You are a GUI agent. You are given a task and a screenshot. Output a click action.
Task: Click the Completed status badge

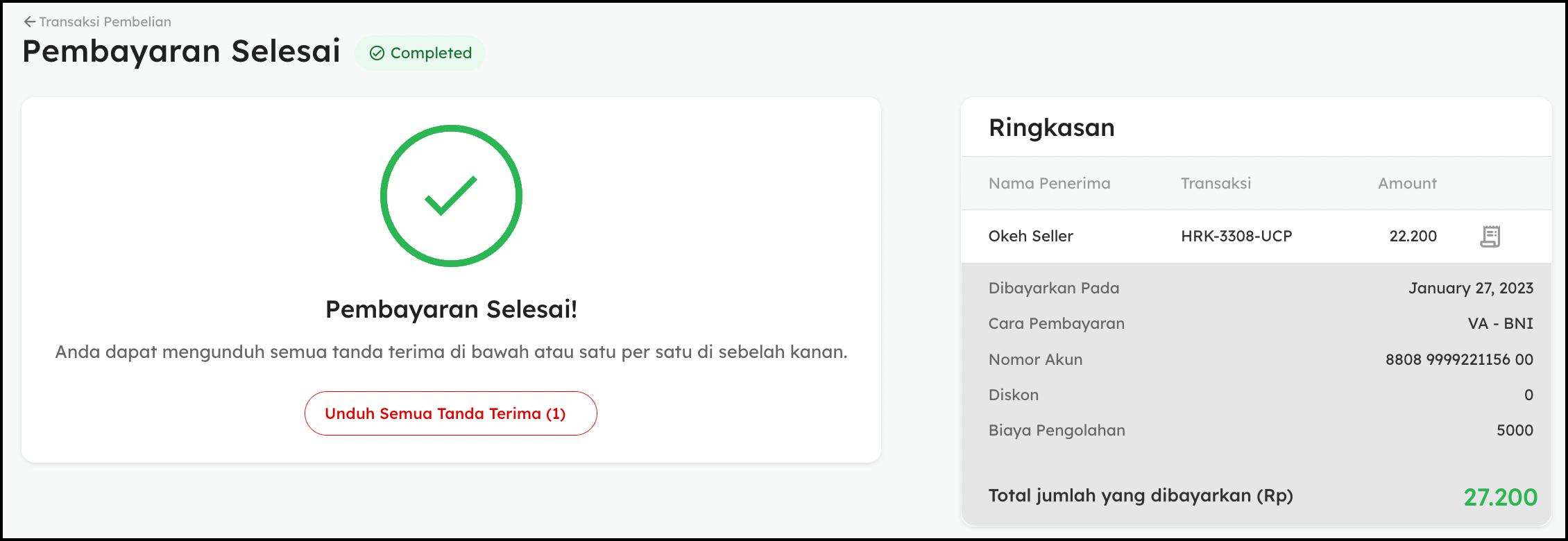[x=420, y=53]
